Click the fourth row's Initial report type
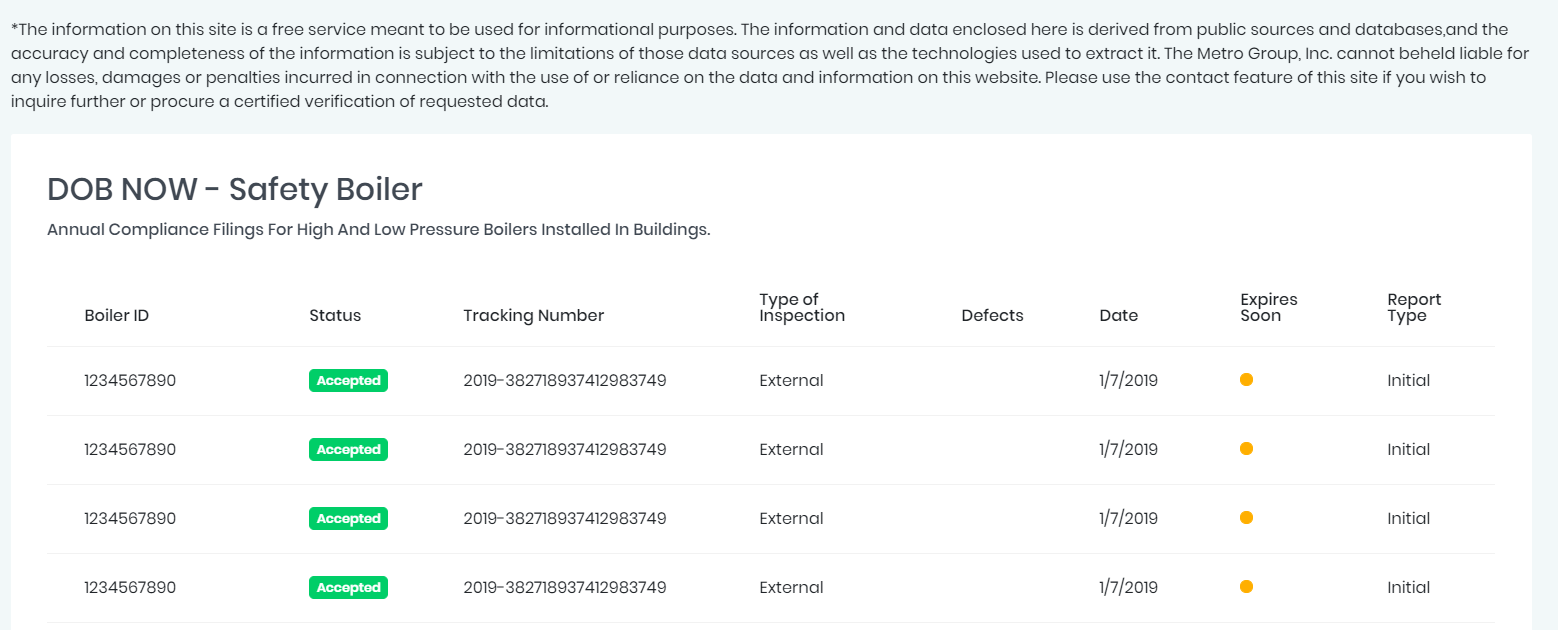Screen dimensions: 1558x630 [1408, 588]
